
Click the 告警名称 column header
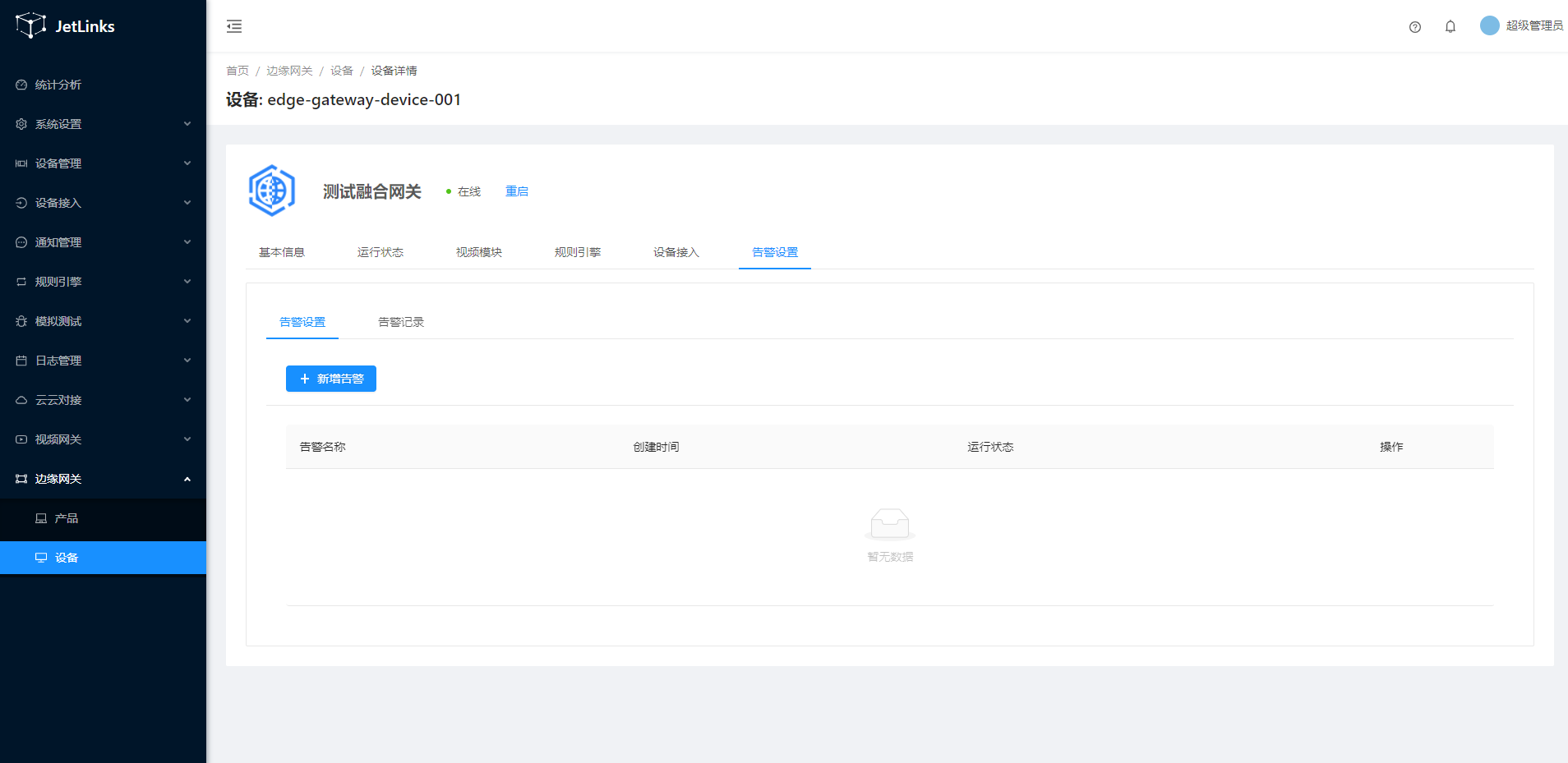322,447
